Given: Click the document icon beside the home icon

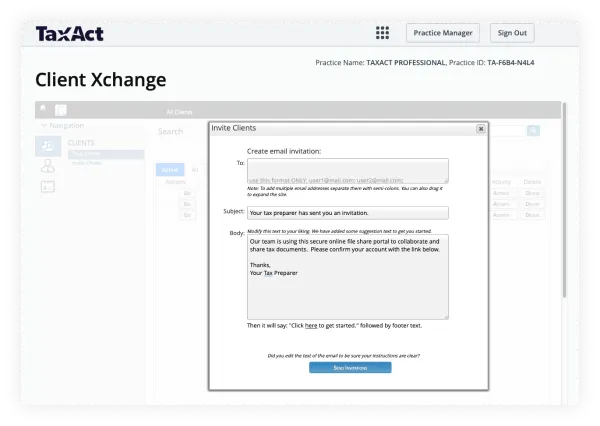Looking at the screenshot, I should pyautogui.click(x=60, y=110).
